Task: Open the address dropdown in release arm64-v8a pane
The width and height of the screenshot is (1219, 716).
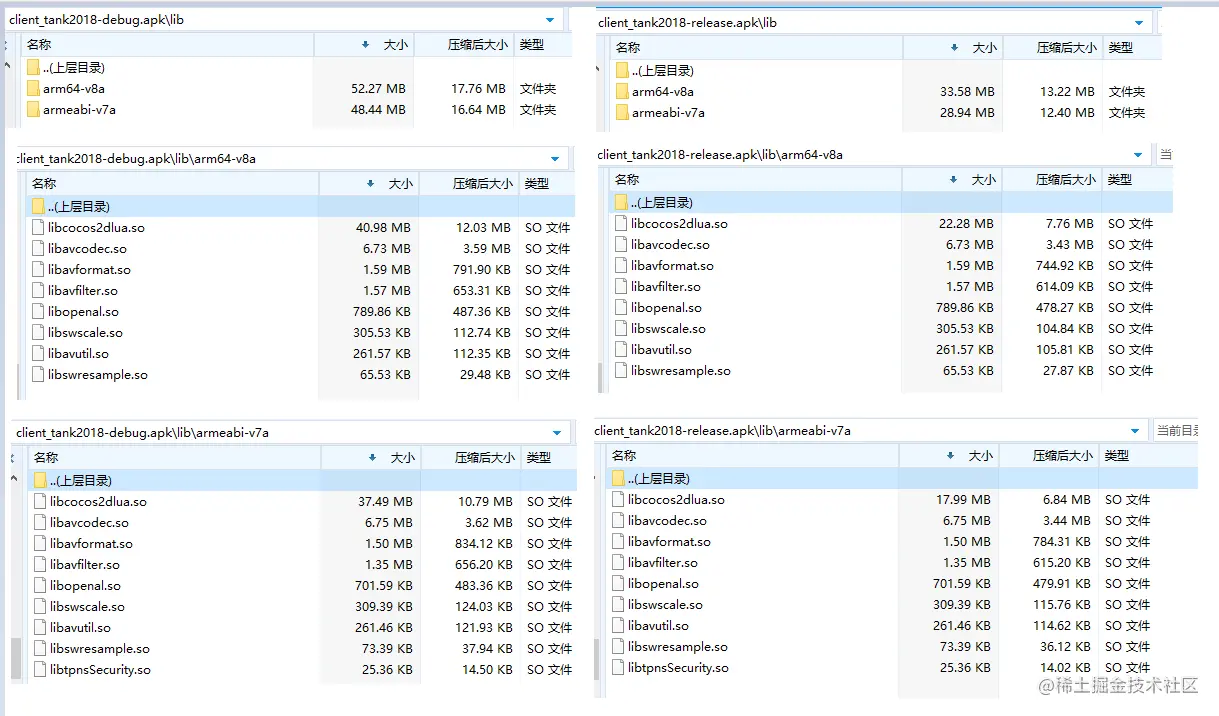Action: point(1139,154)
